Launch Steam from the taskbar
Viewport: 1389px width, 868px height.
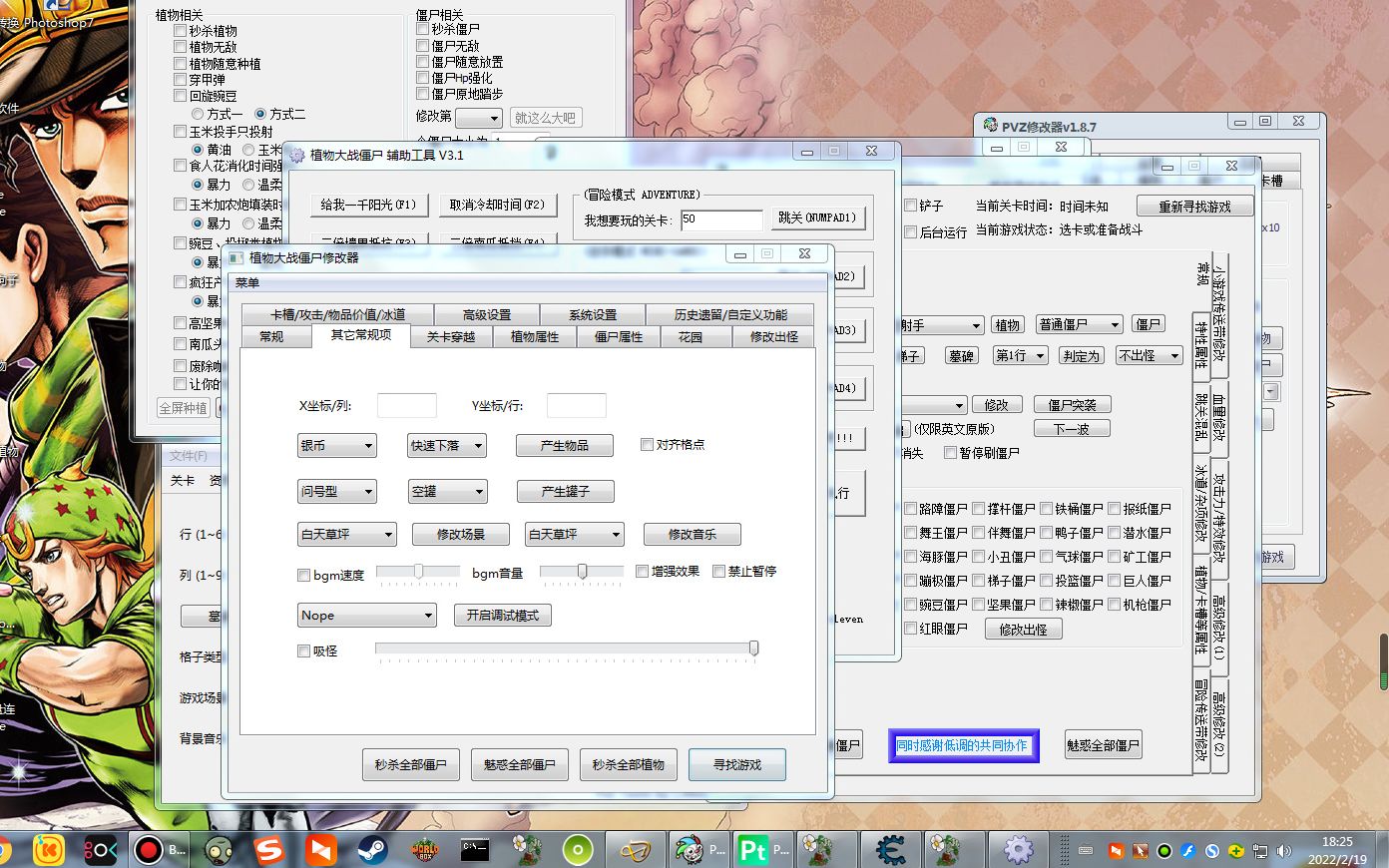pyautogui.click(x=372, y=850)
